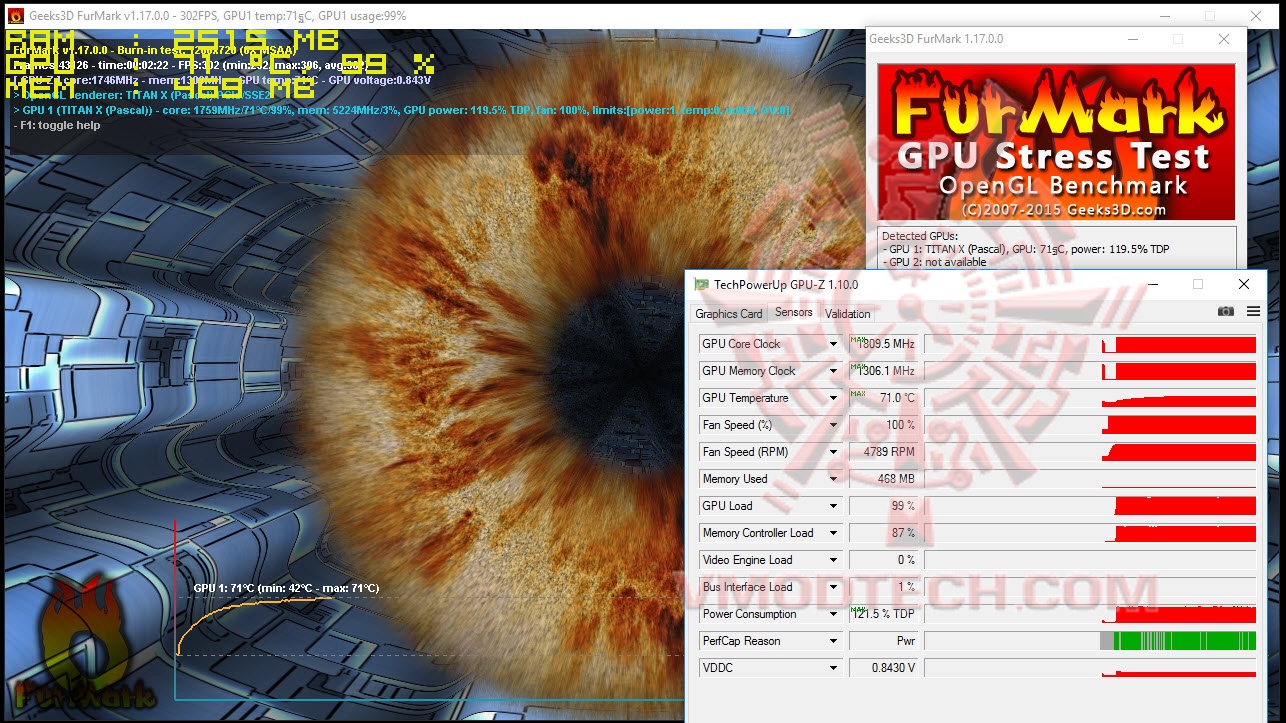Click the '100 %' fan speed value
The image size is (1286, 723).
(x=883, y=425)
